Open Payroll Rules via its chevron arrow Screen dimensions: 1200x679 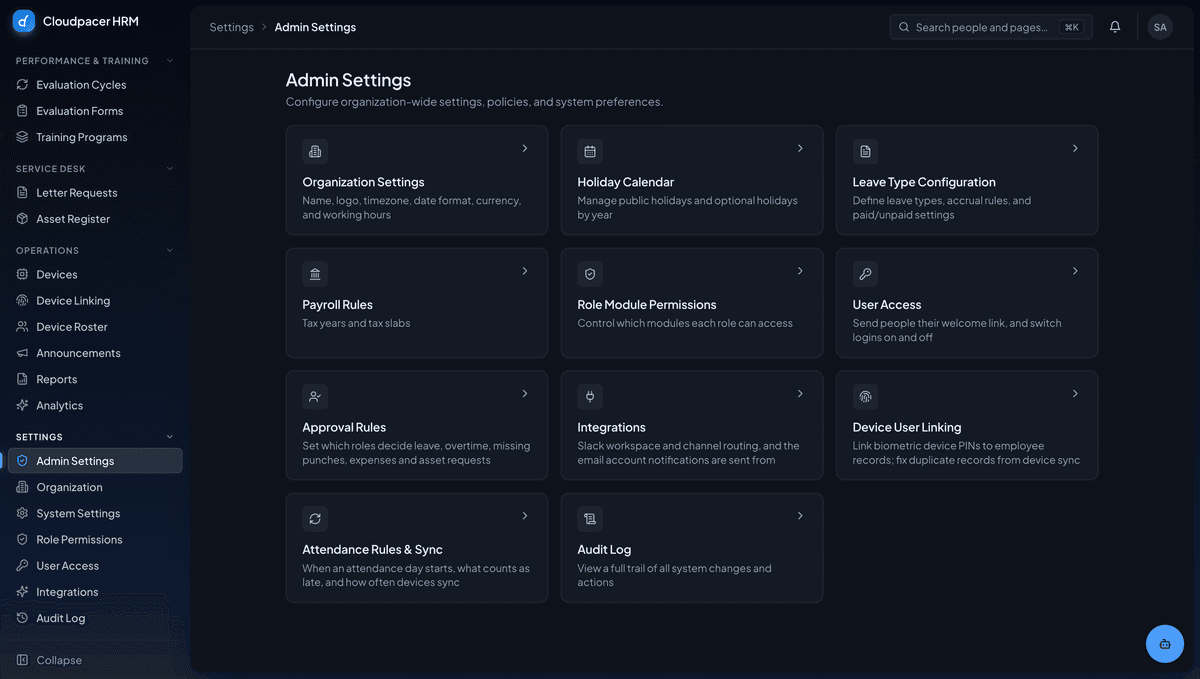tap(525, 271)
